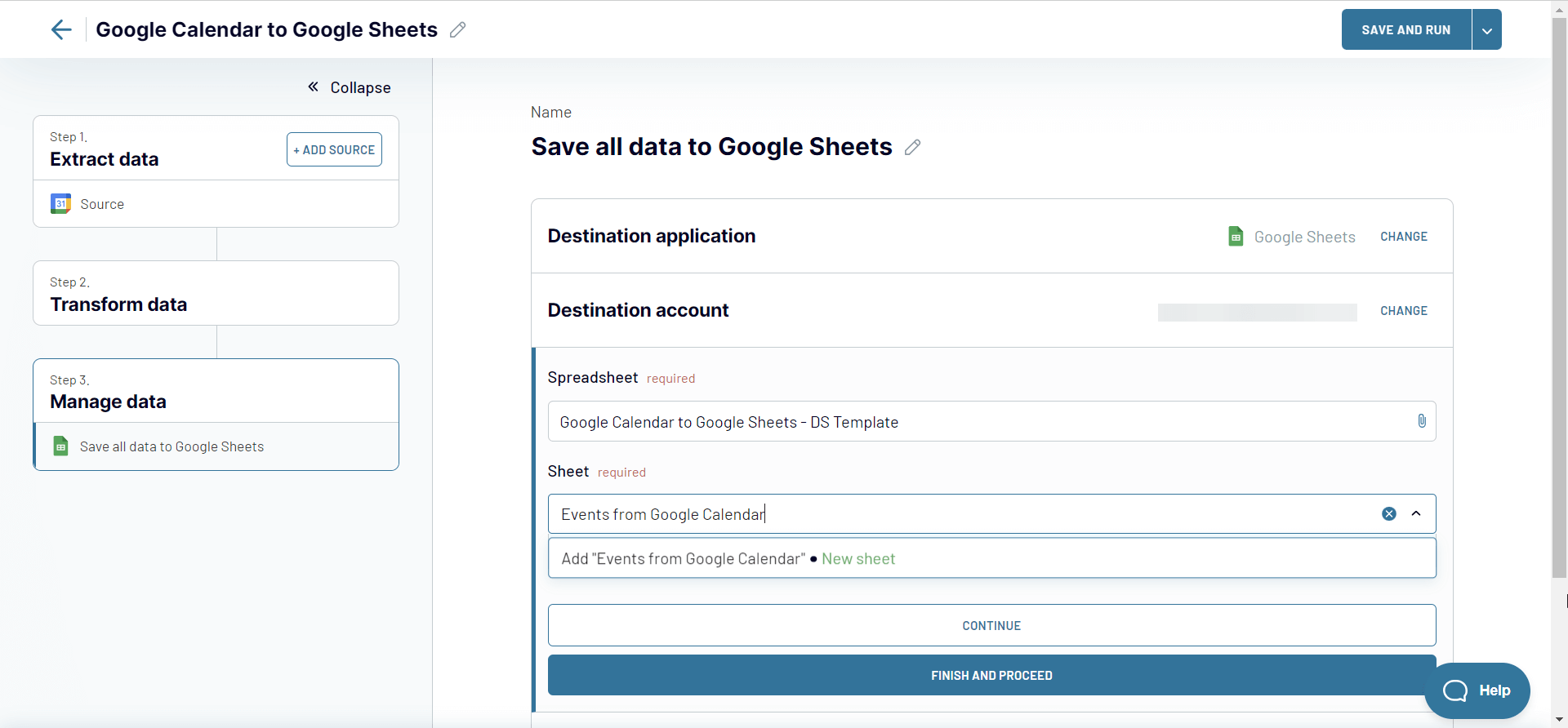1568x728 pixels.
Task: Click the "Destination account" label
Action: [638, 310]
